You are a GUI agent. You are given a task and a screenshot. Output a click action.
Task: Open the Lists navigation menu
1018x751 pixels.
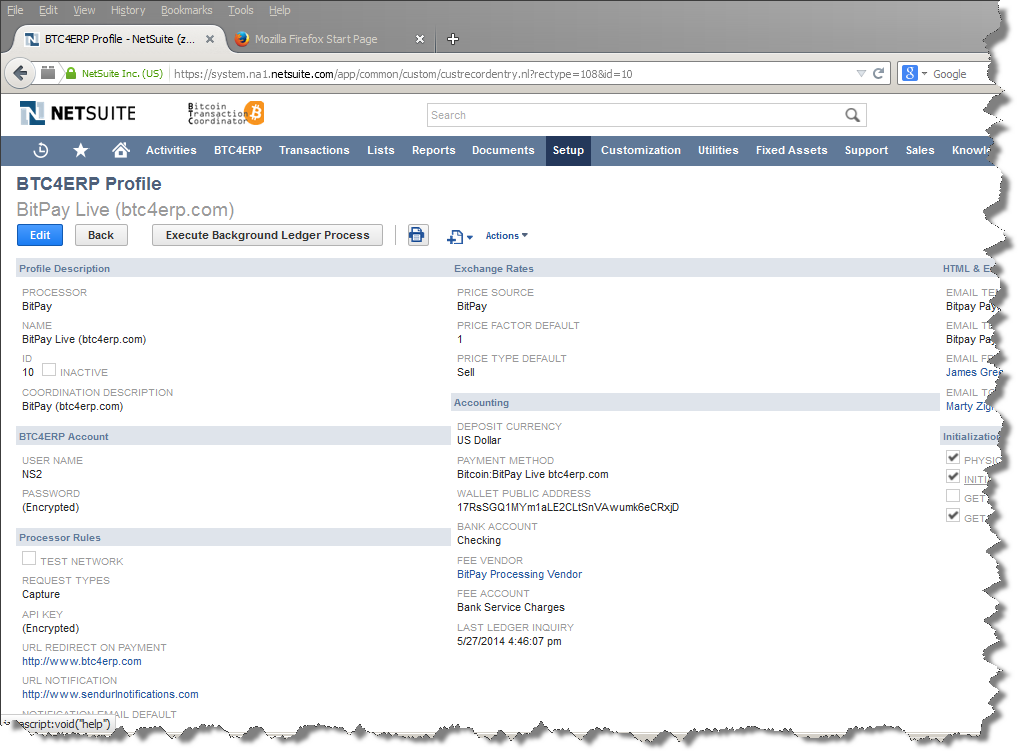point(380,151)
